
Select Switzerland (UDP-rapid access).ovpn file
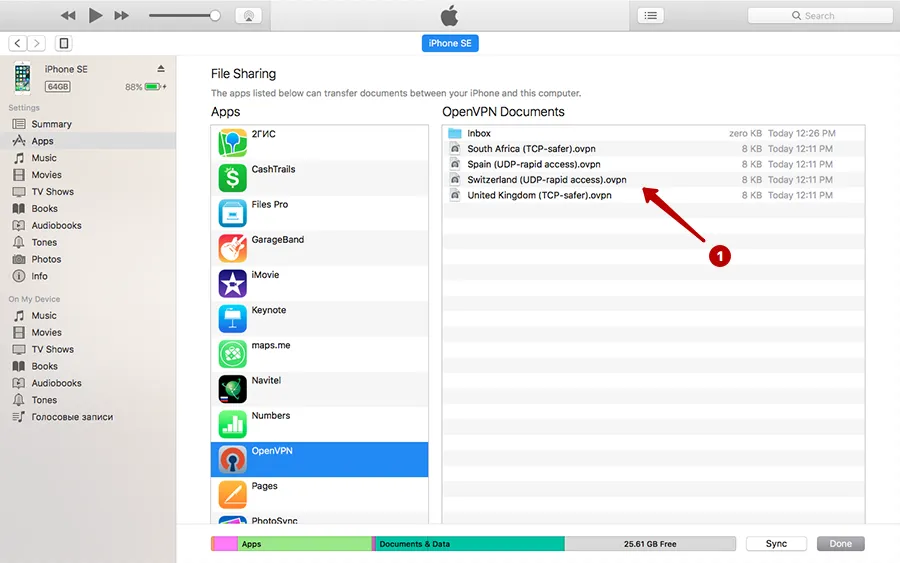tap(653, 180)
